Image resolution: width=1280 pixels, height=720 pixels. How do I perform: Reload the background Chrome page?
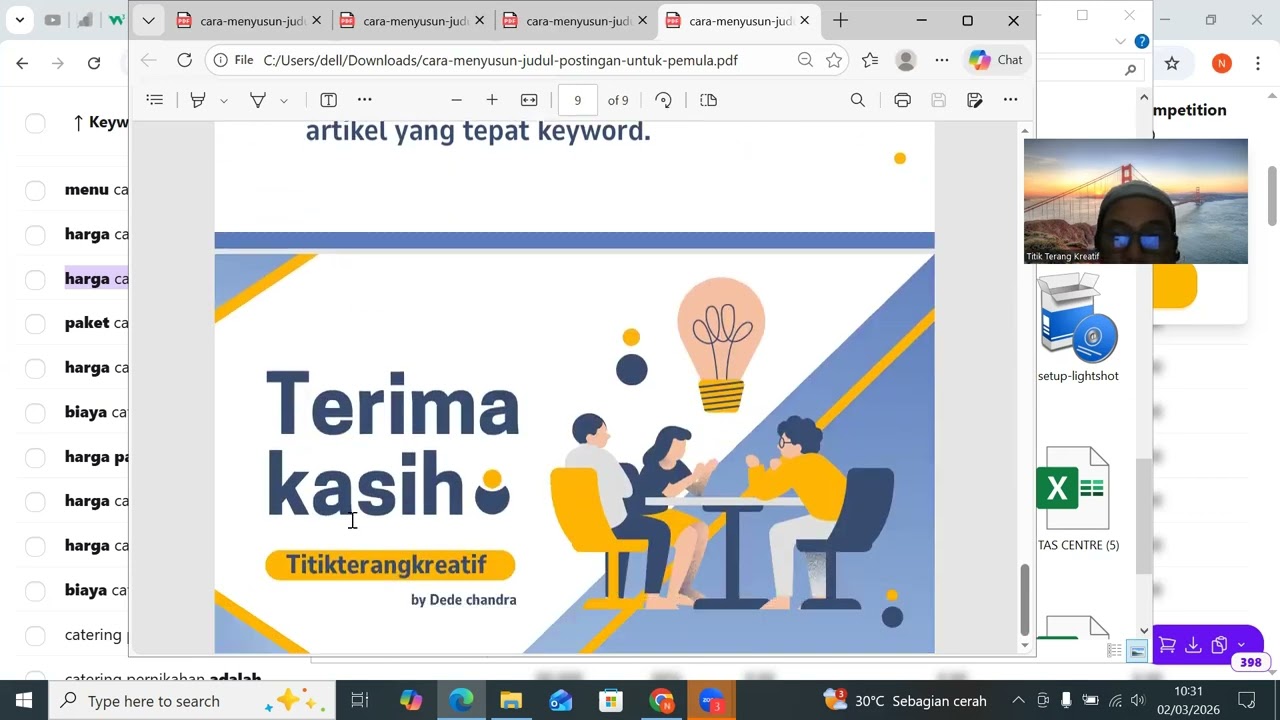point(94,63)
